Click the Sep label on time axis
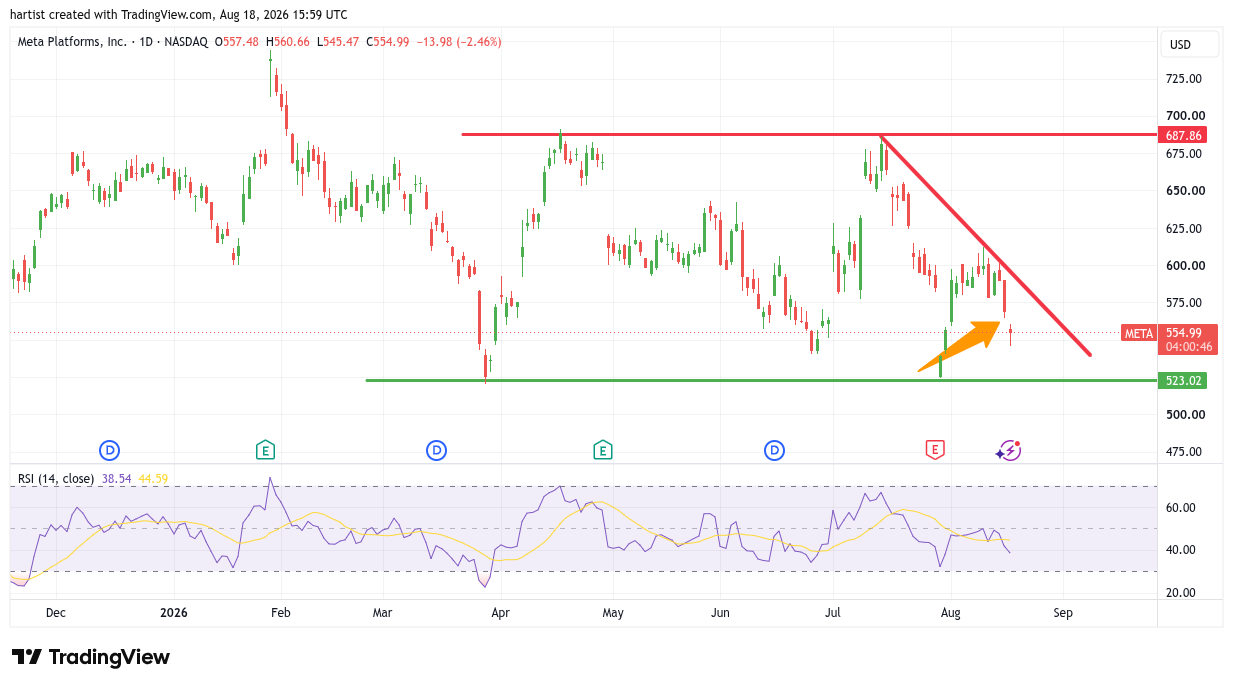 (1063, 613)
